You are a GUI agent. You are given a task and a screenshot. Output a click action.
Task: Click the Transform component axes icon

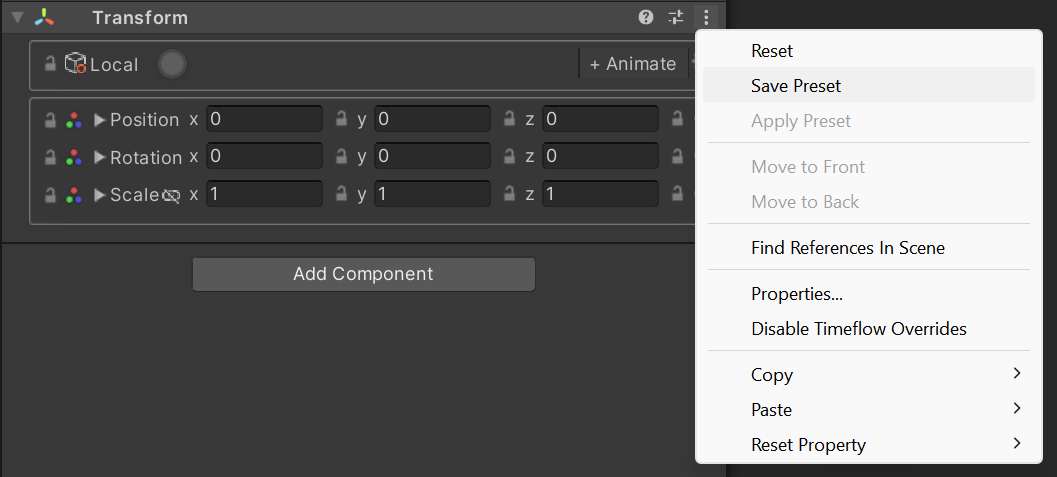45,18
